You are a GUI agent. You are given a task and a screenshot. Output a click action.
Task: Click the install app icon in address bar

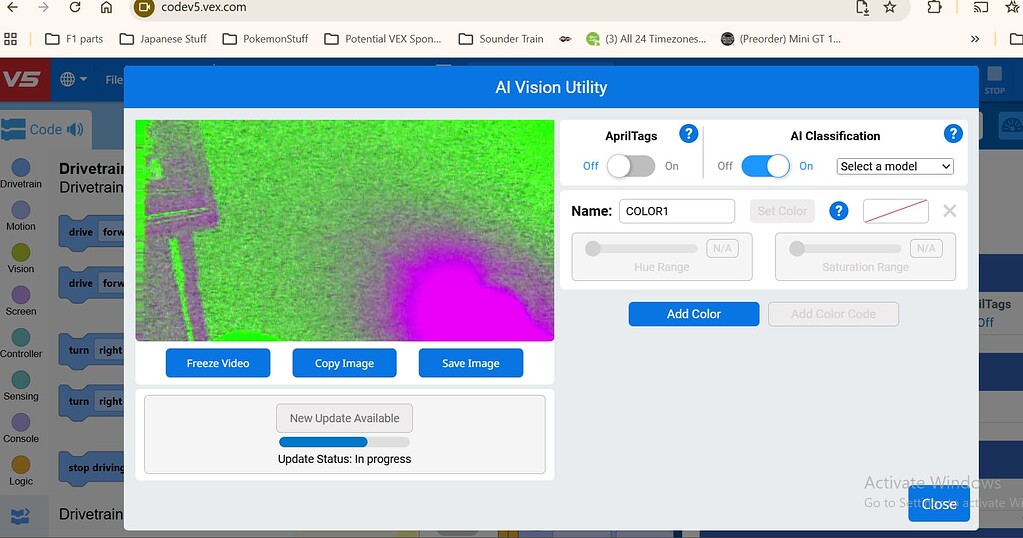point(863,7)
